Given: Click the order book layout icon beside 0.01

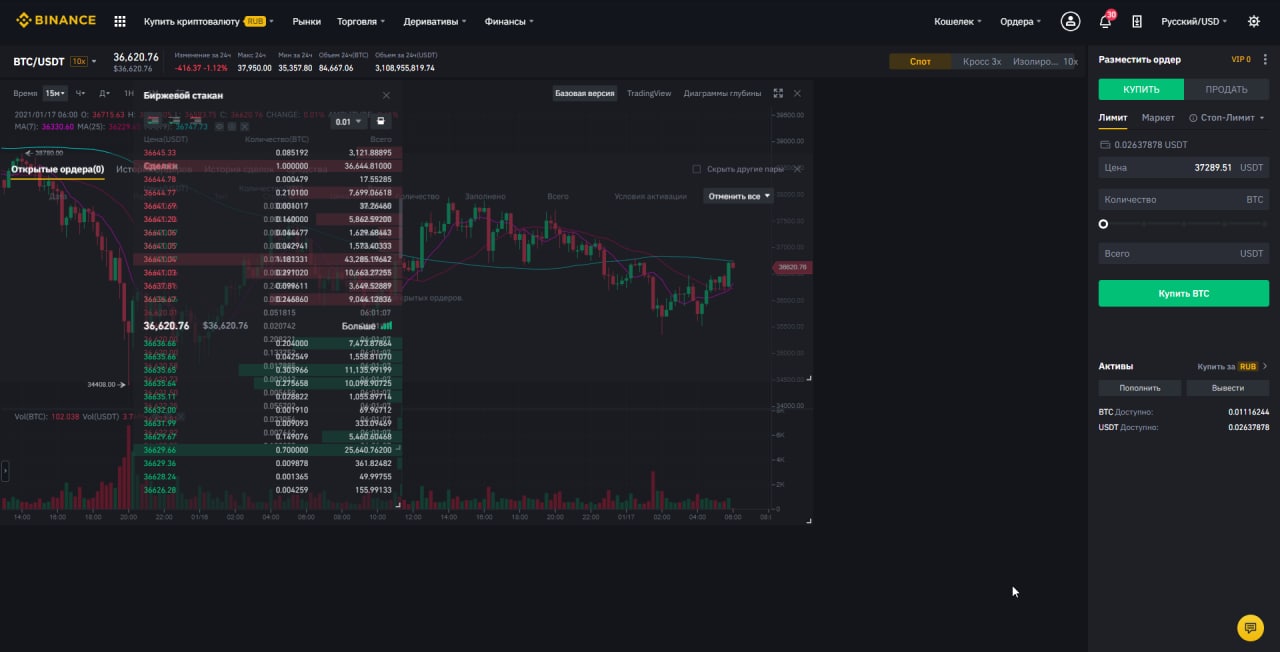Looking at the screenshot, I should pyautogui.click(x=381, y=121).
